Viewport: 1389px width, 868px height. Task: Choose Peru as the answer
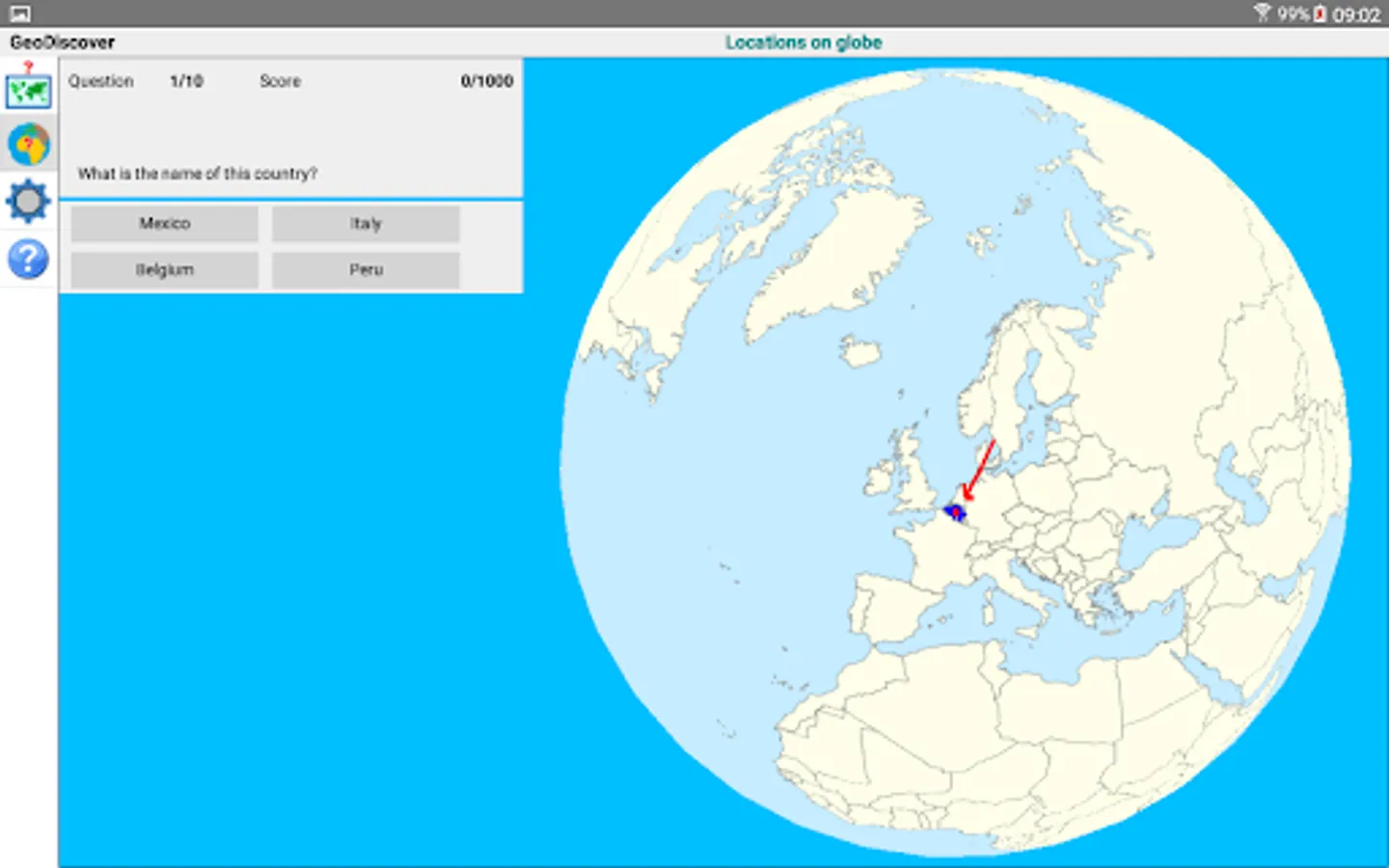(366, 270)
